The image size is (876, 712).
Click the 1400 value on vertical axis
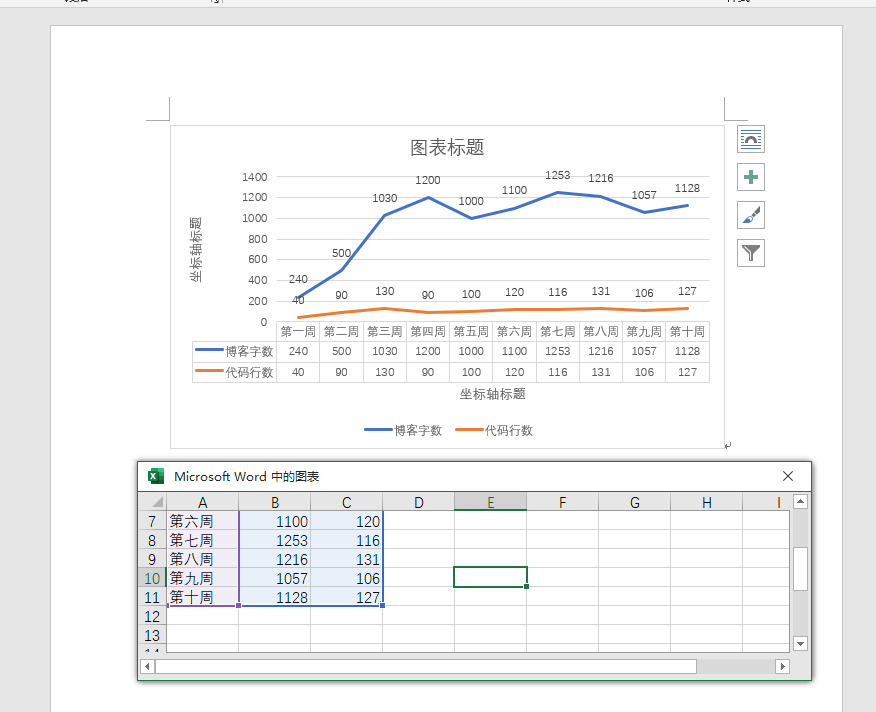[x=254, y=177]
